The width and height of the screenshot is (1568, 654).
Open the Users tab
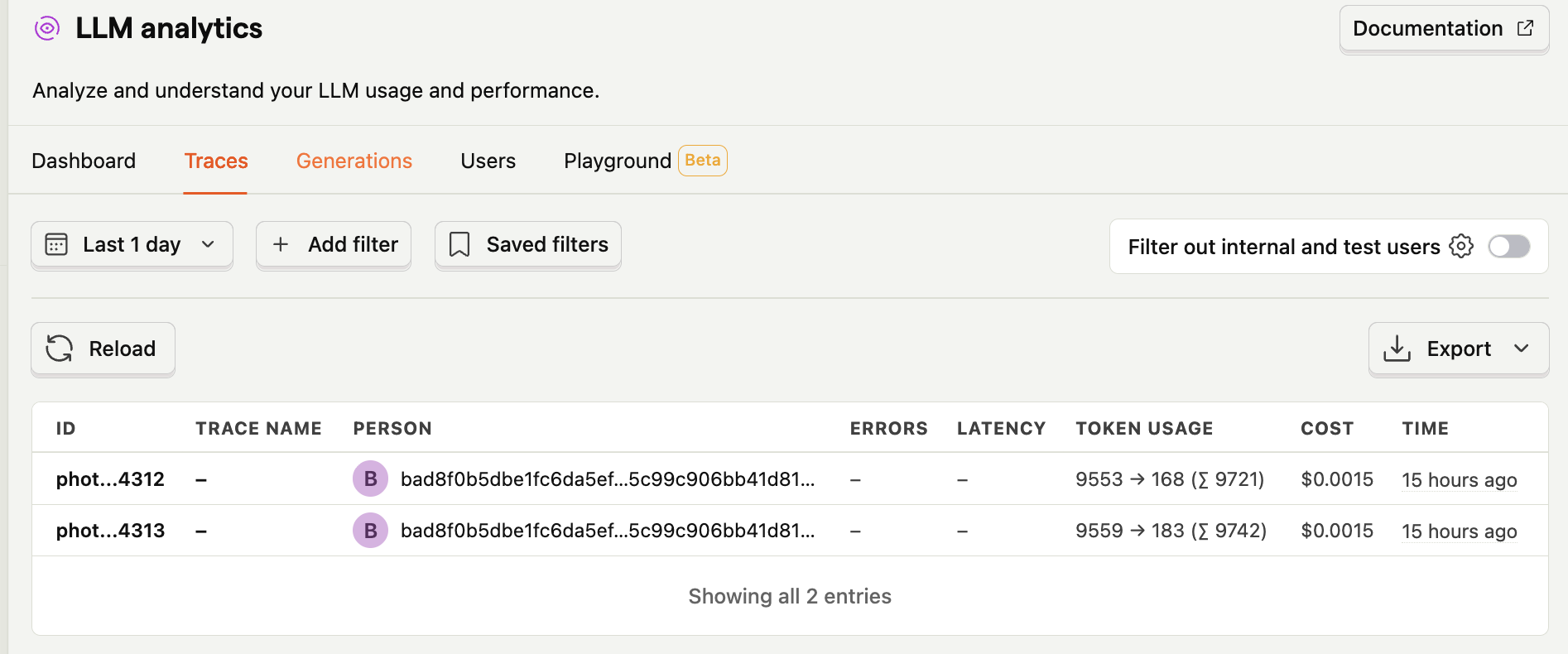[x=488, y=161]
